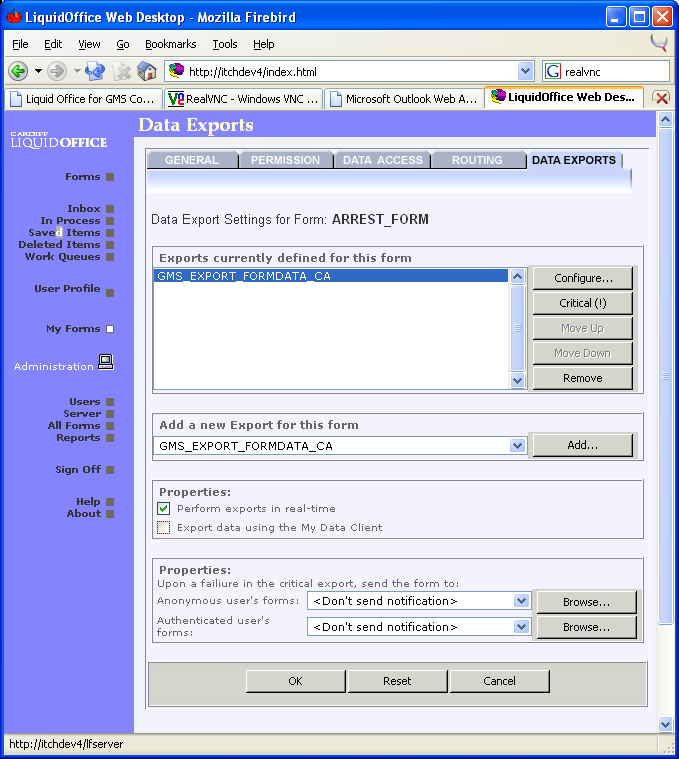The height and width of the screenshot is (759, 679).
Task: Click the square icon beside Sign Off
Action: pyautogui.click(x=110, y=470)
